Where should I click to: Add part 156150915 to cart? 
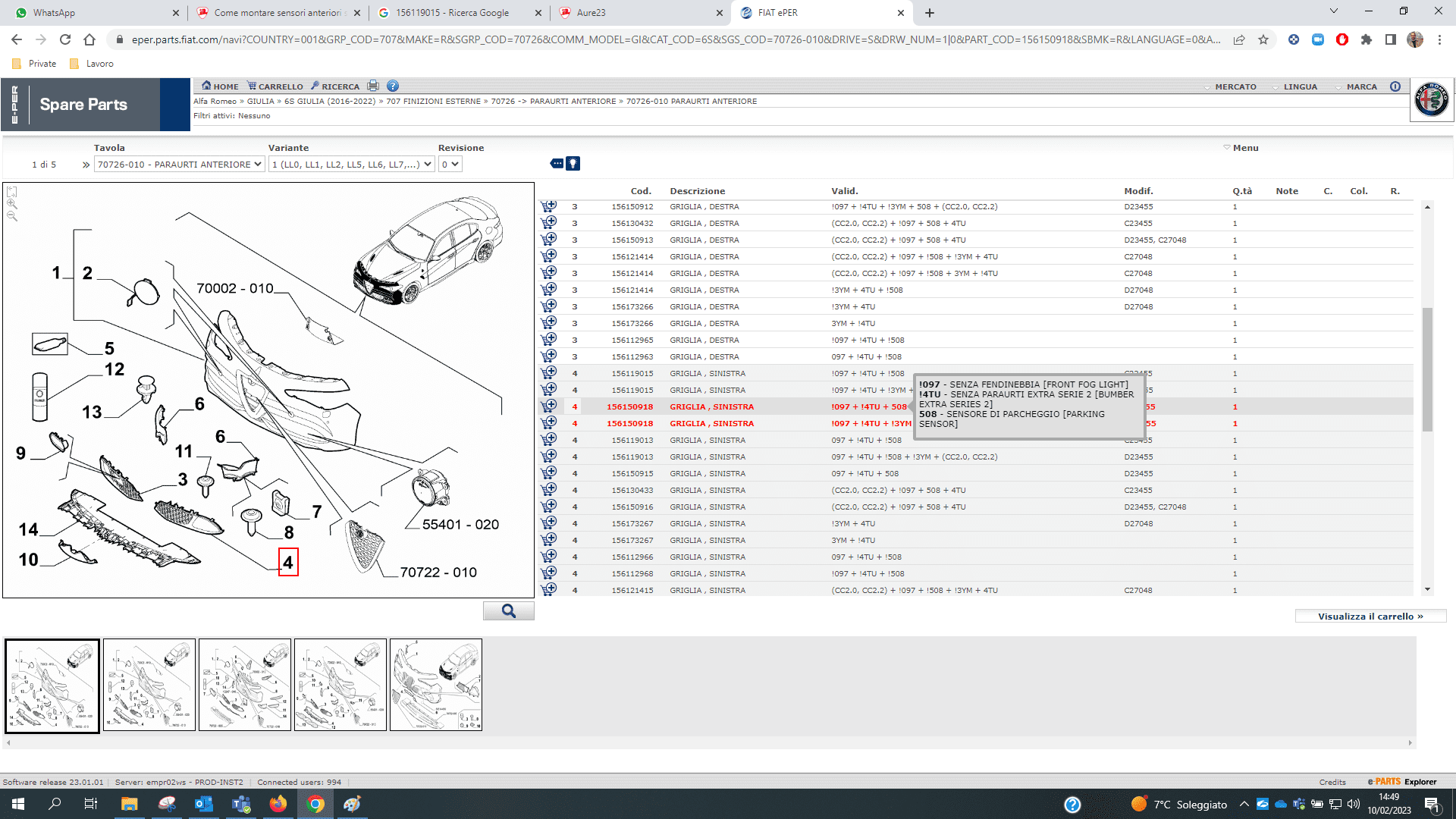point(548,473)
